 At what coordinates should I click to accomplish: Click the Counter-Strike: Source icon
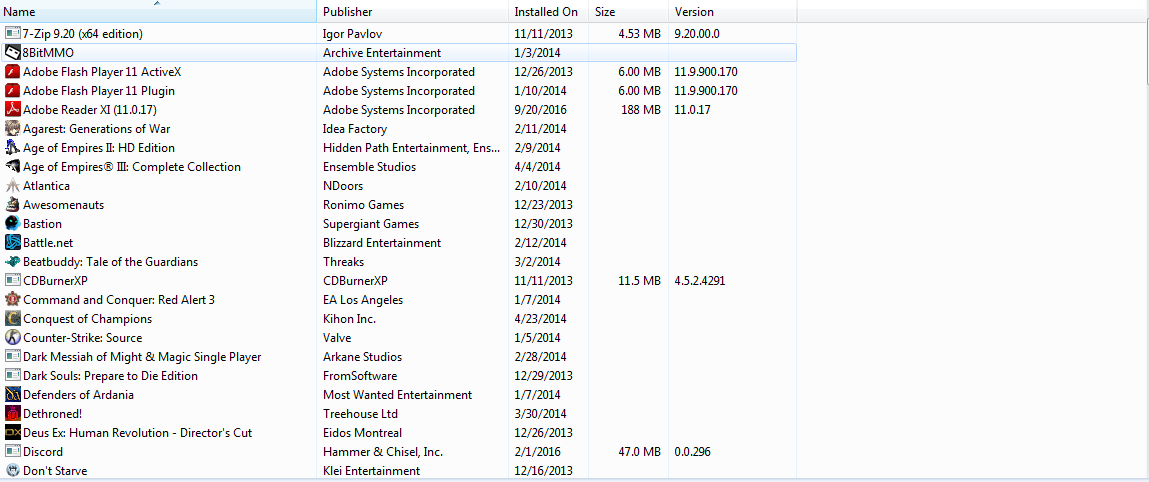click(12, 338)
